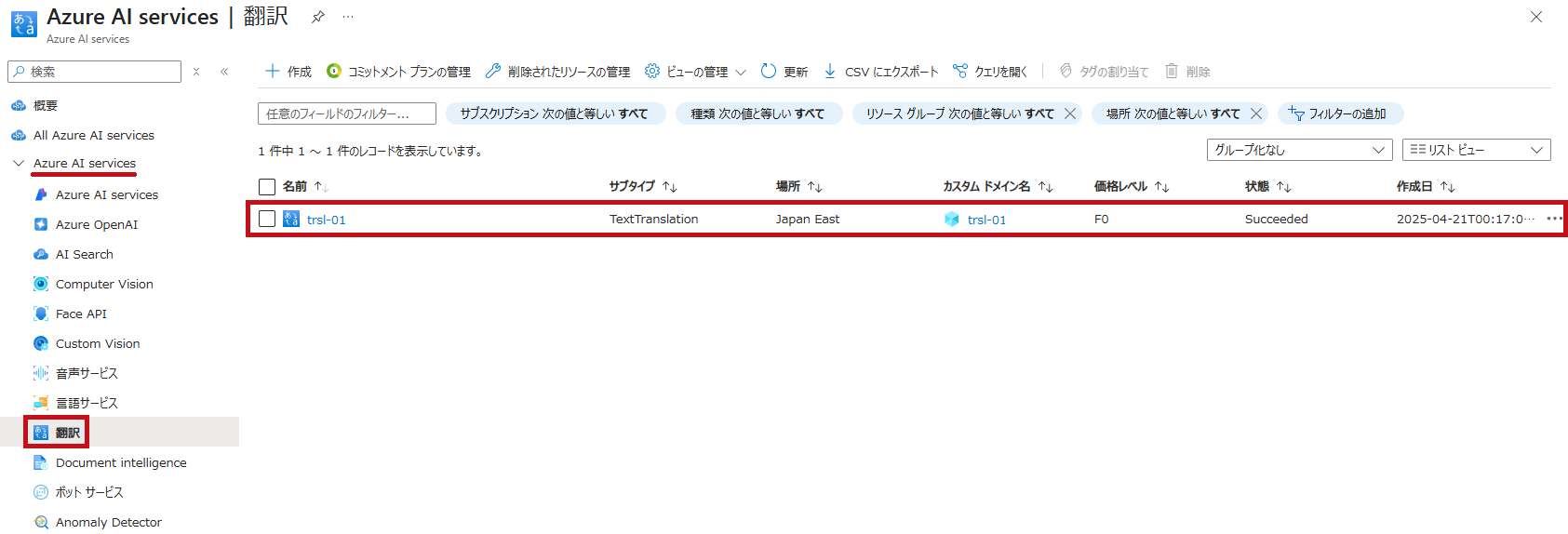Open コミットメント プランの管理
This screenshot has width=1568, height=534.
click(x=399, y=72)
